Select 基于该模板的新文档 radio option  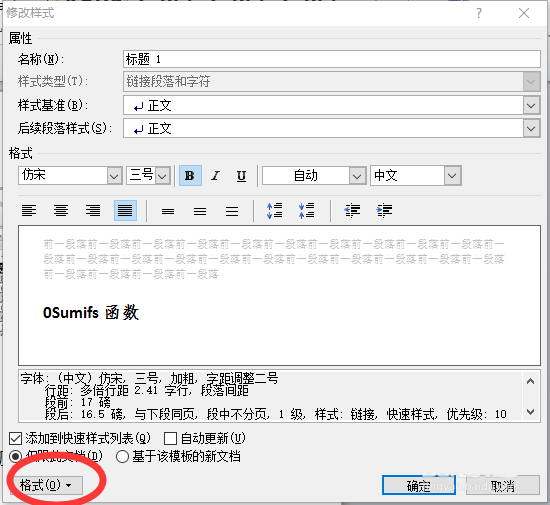pyautogui.click(x=122, y=457)
